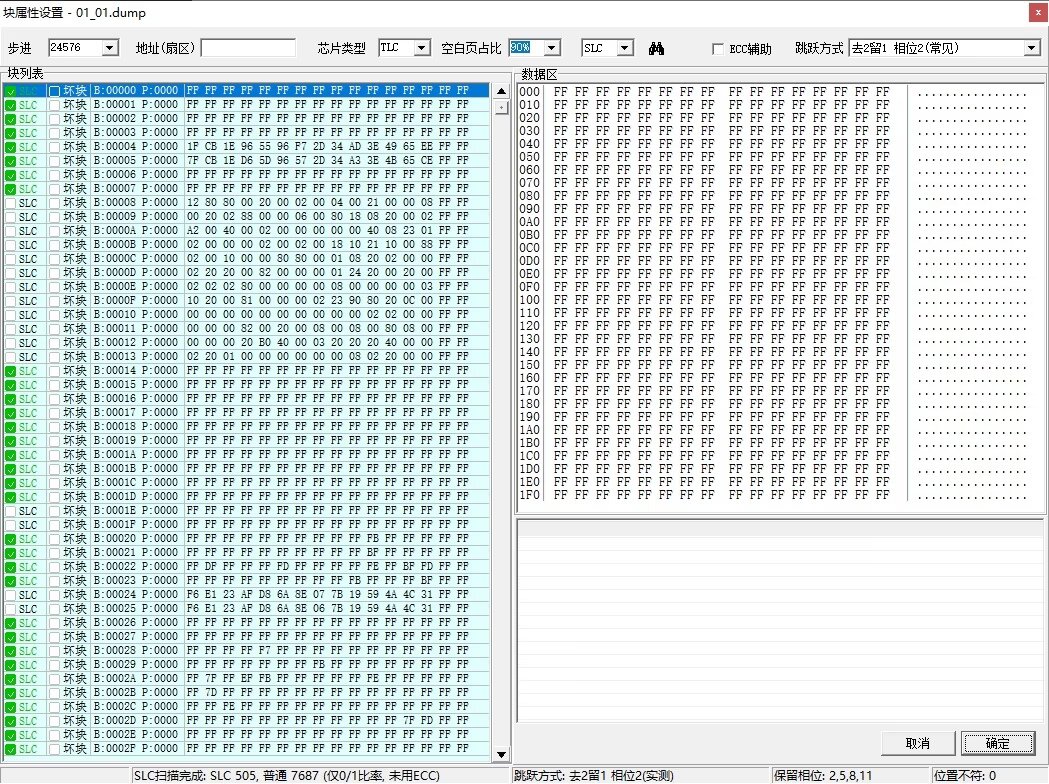Tick SLC checkbox in row B:00008
The height and width of the screenshot is (784, 1049).
[11, 203]
